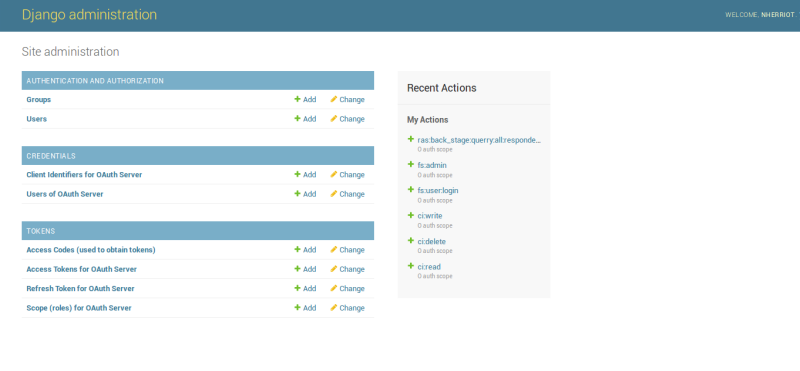Click the Recent Actions heading

442,88
